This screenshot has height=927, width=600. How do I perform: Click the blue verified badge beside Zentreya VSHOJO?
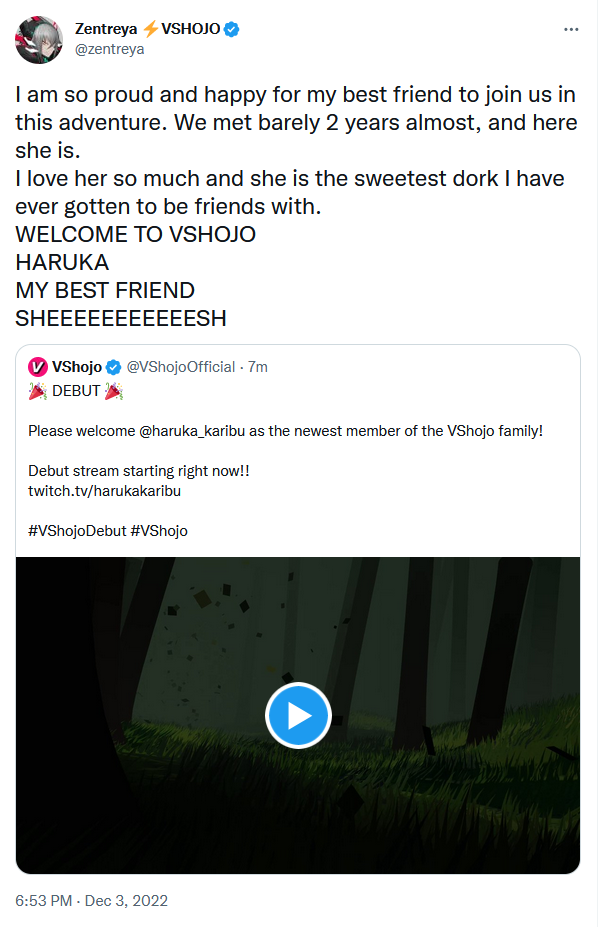point(232,30)
